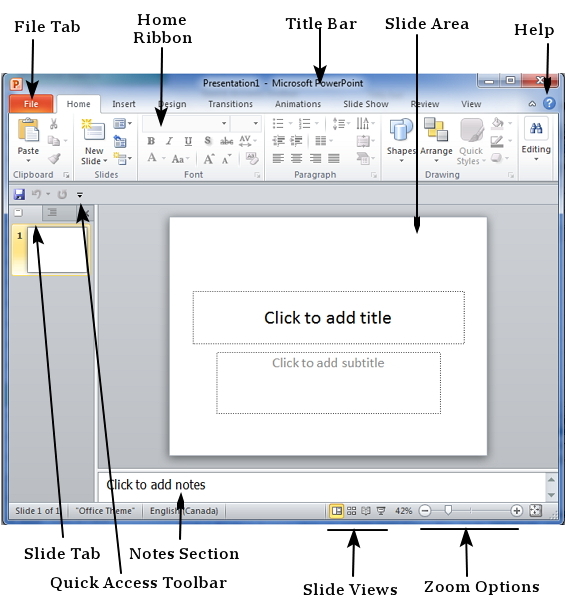This screenshot has height=605, width=565.
Task: Switch to Normal view in status bar
Action: point(337,511)
